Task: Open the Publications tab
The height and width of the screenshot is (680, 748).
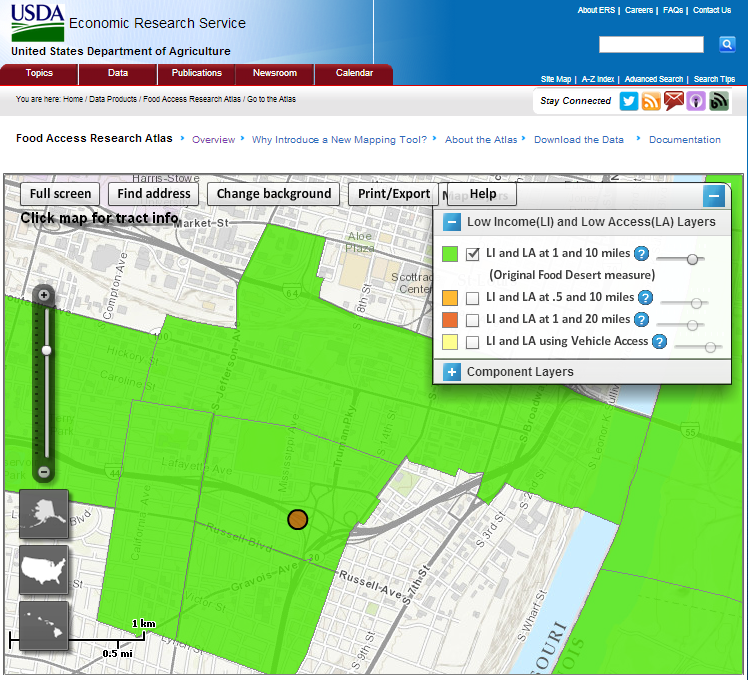Action: pos(197,73)
